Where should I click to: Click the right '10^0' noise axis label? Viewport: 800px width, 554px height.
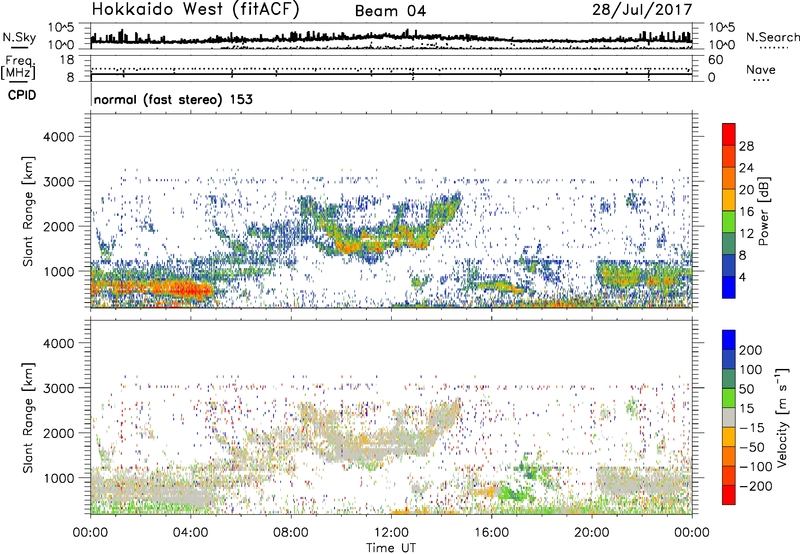pos(721,45)
